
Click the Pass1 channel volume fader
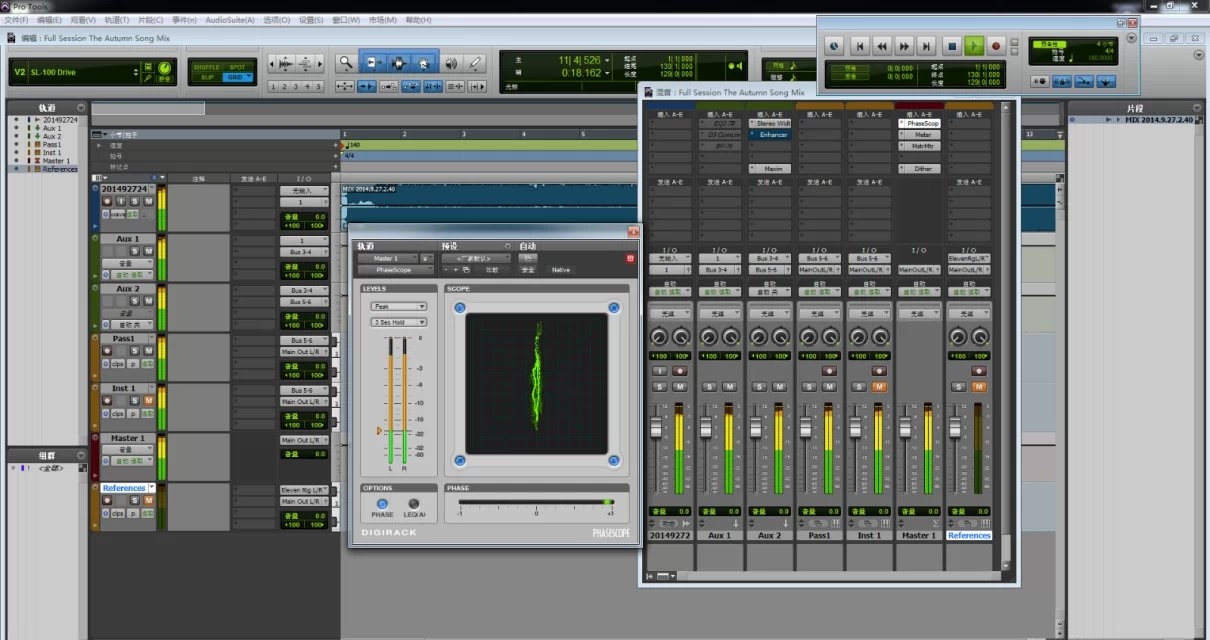(806, 428)
